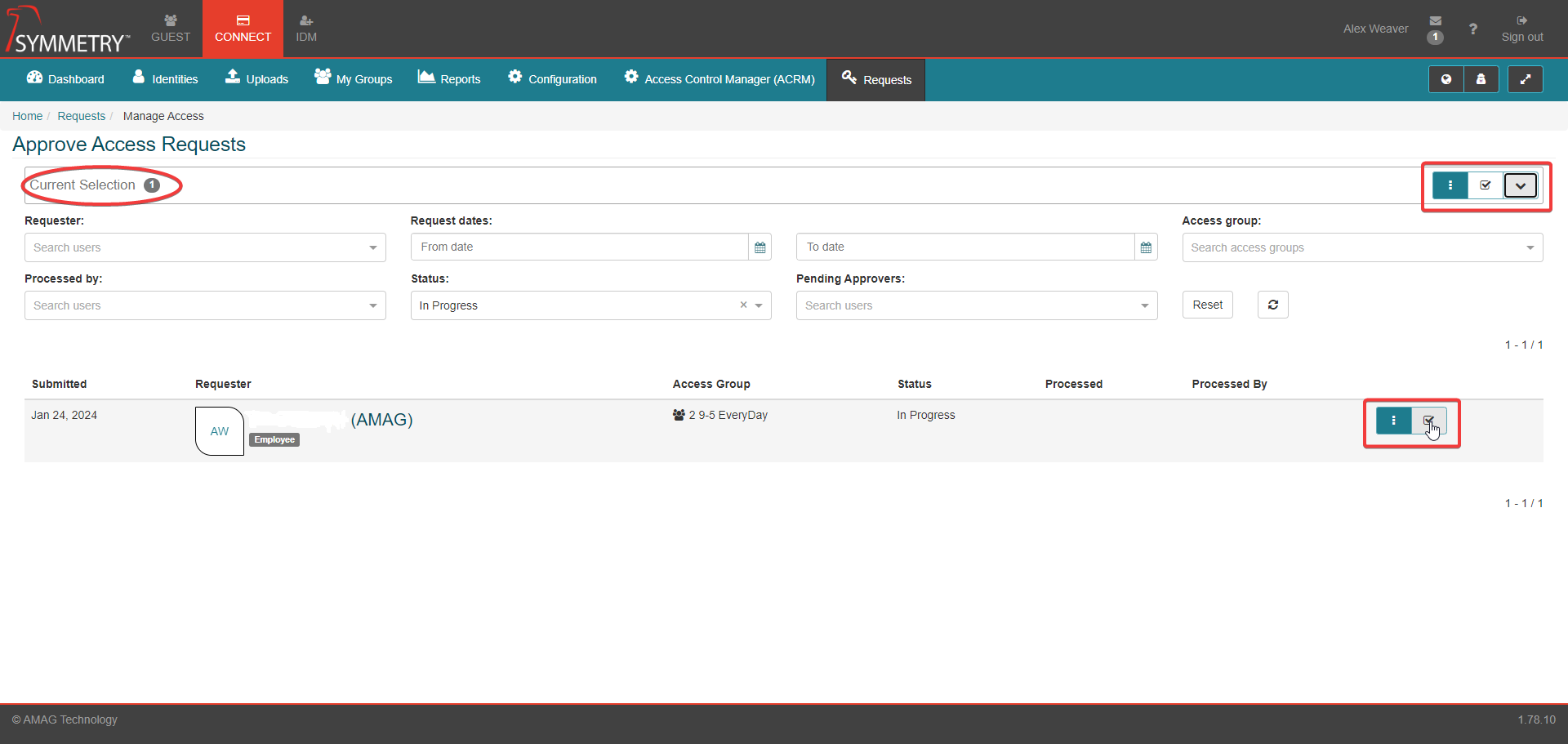Click the Jan 24, 2024 submitted date

pos(64,415)
